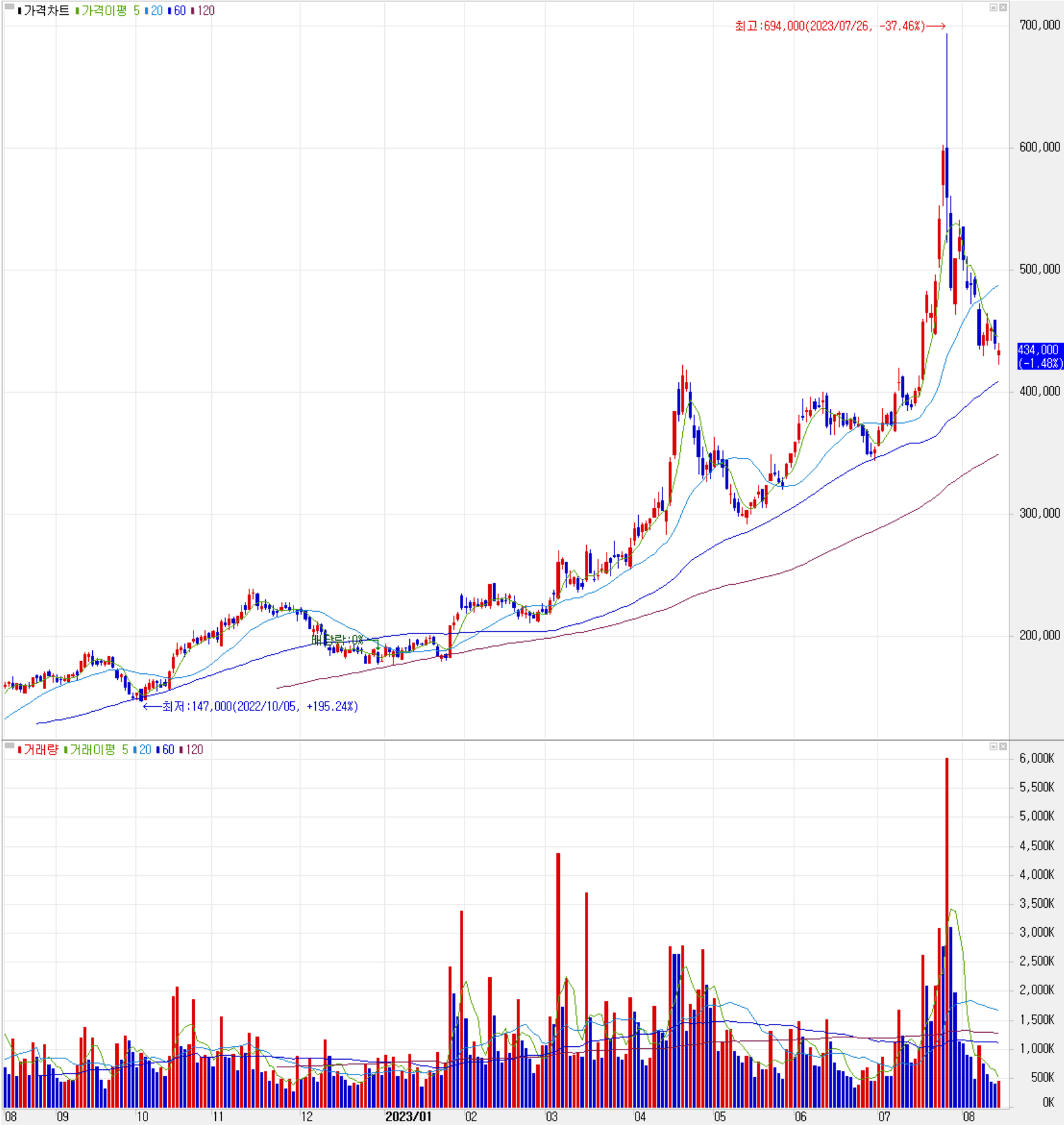Screen dimensions: 1064x1125
Task: Maximize the price chart panel
Action: [x=994, y=8]
